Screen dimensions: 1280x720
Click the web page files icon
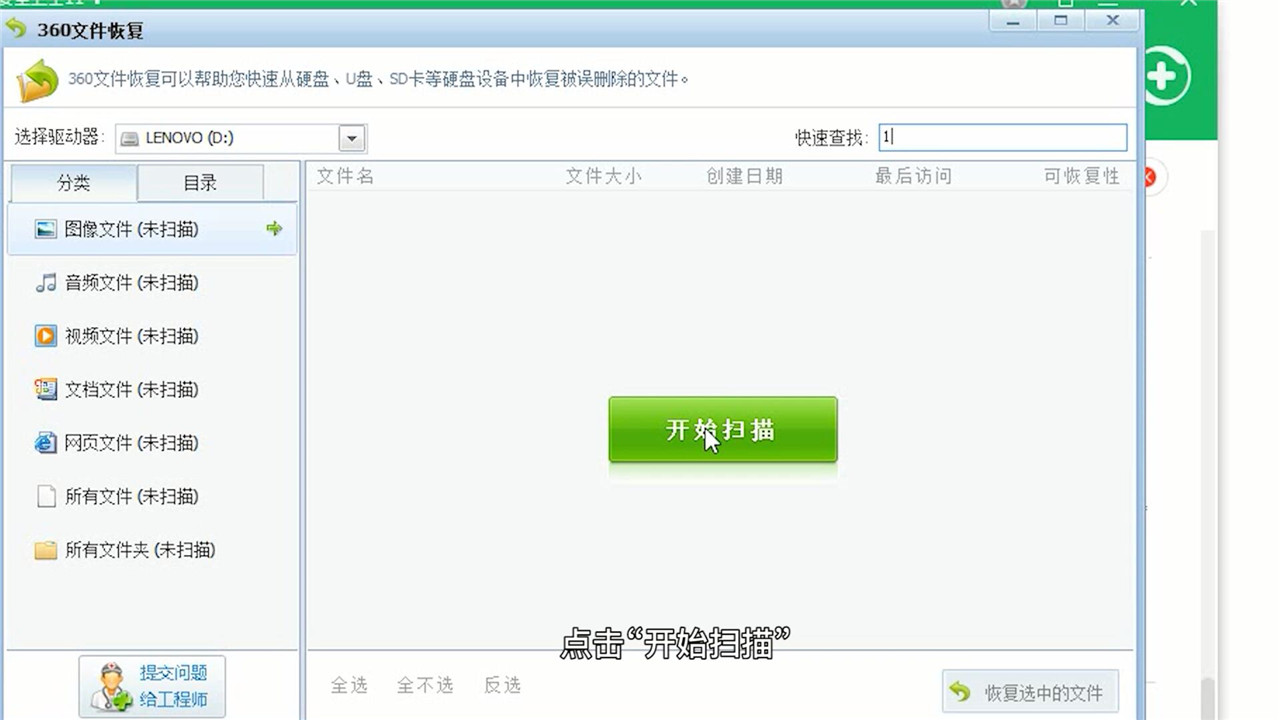point(45,443)
